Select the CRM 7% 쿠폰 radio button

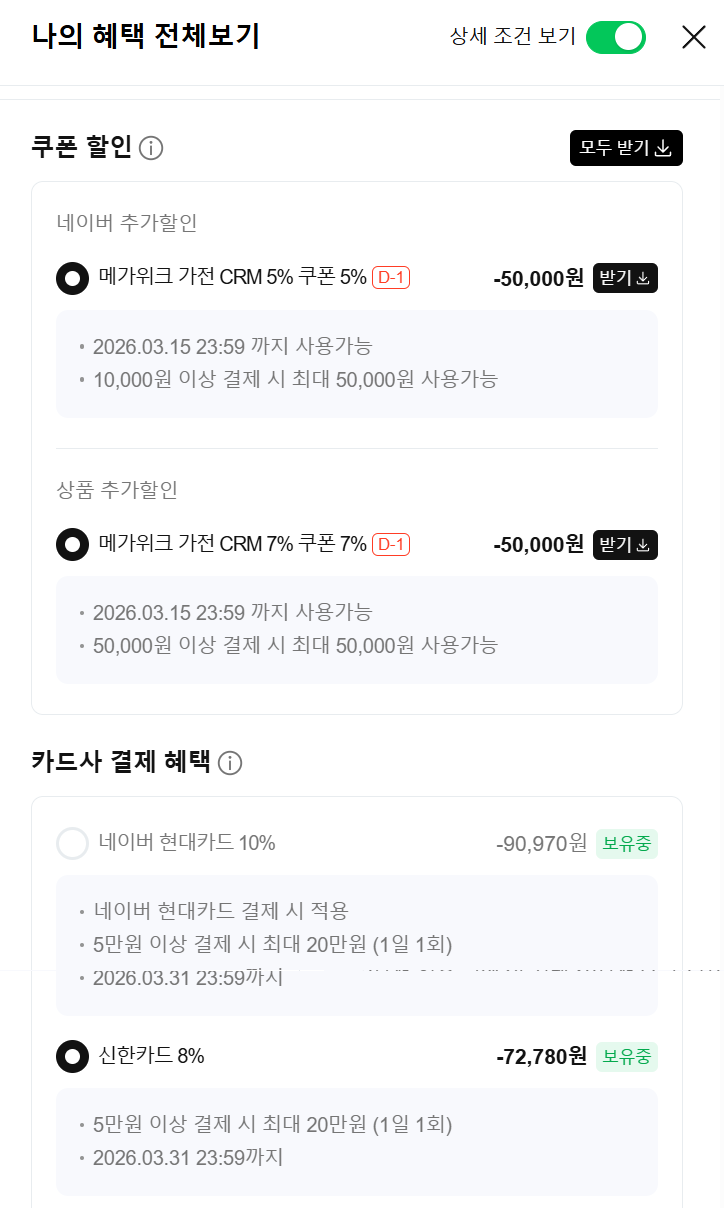pos(73,545)
